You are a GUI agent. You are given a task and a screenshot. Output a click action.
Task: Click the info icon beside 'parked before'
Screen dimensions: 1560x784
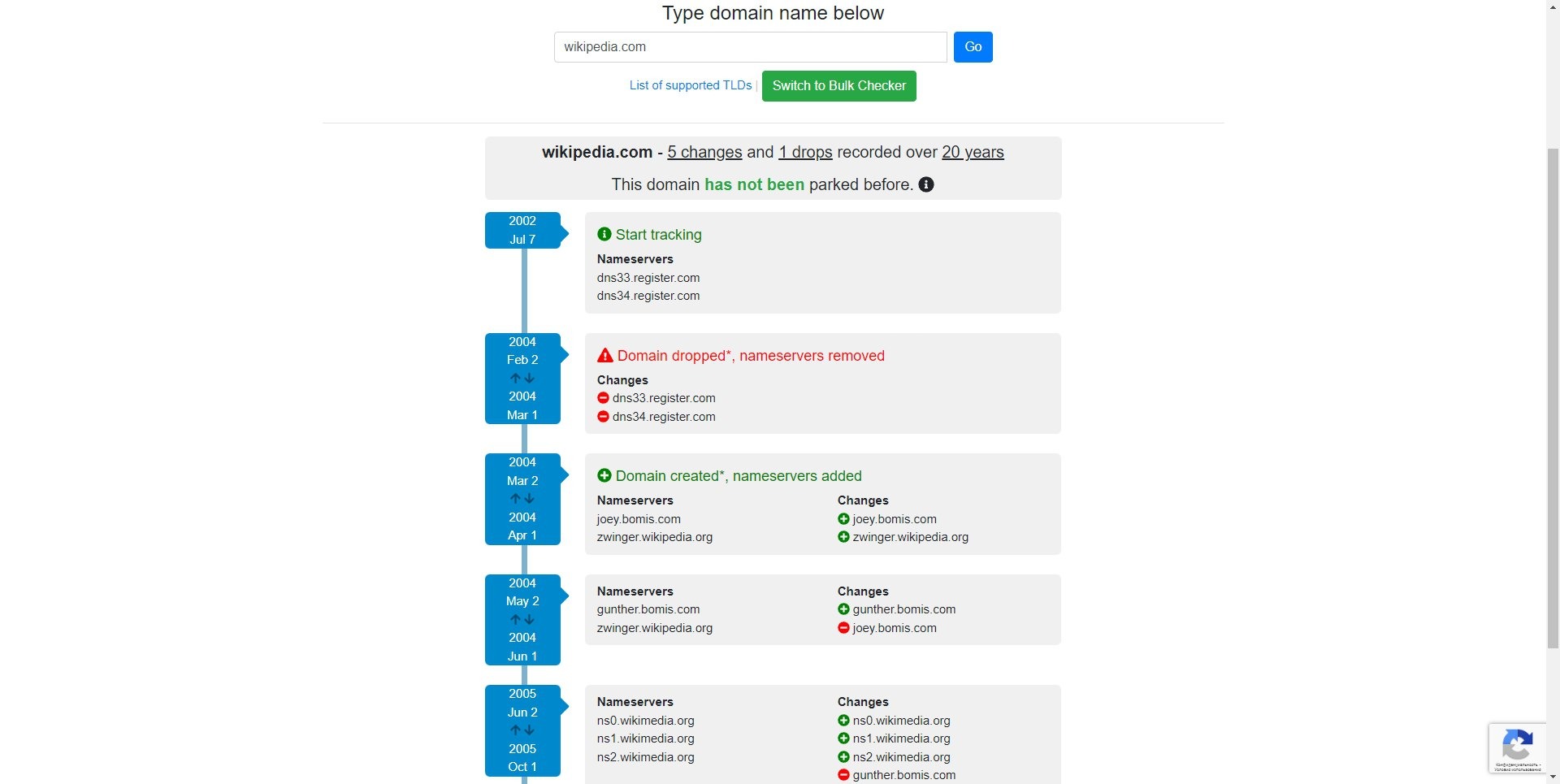click(926, 184)
